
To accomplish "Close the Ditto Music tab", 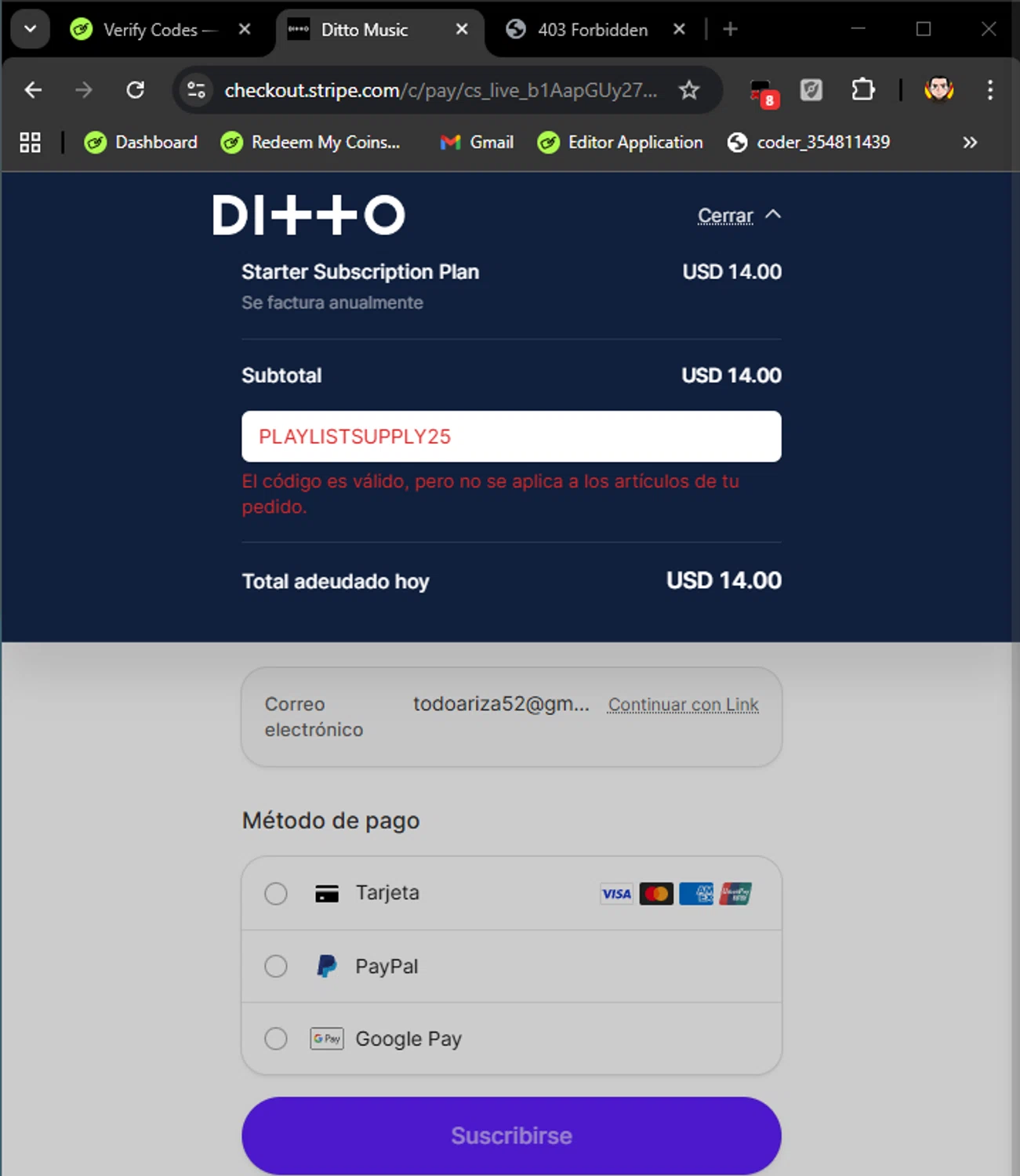I will 462,30.
